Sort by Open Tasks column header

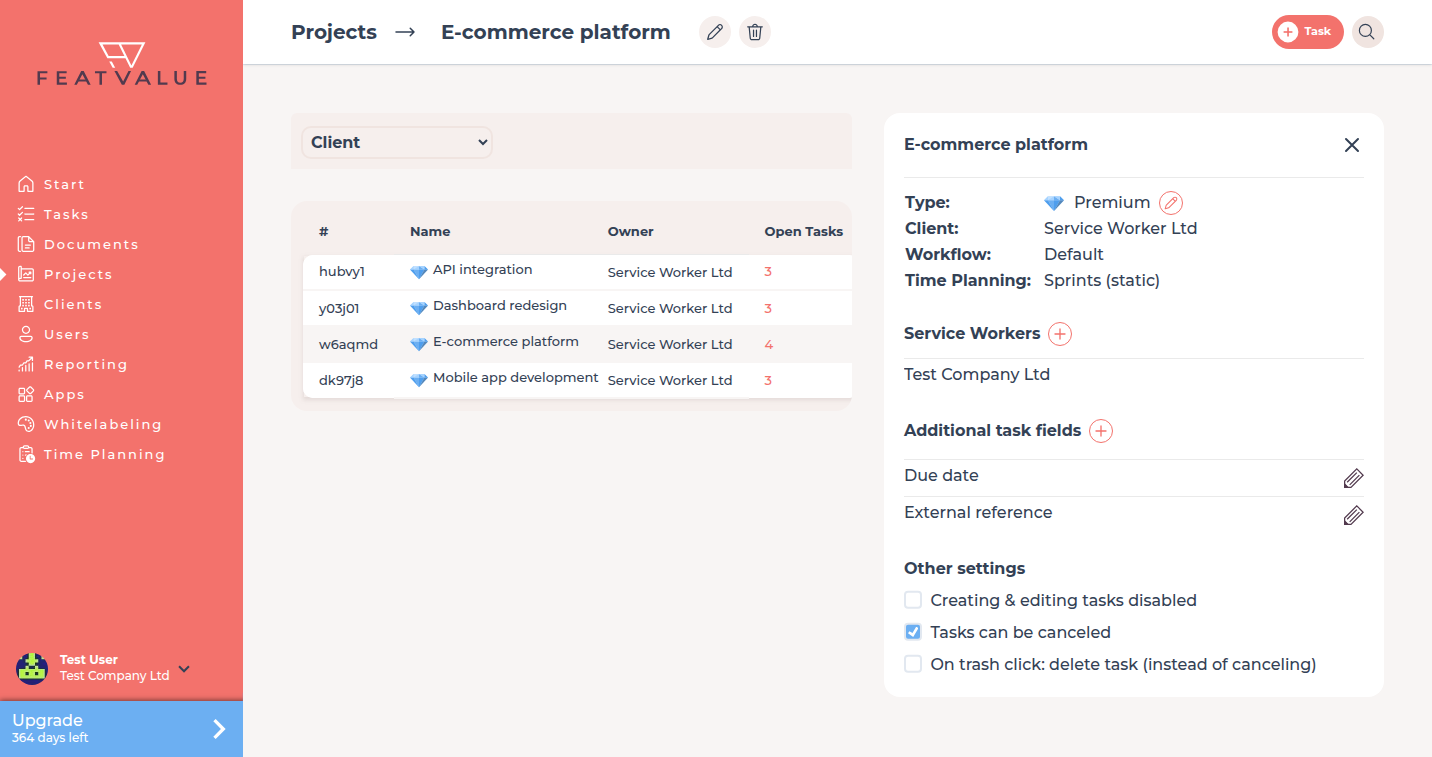pos(804,231)
